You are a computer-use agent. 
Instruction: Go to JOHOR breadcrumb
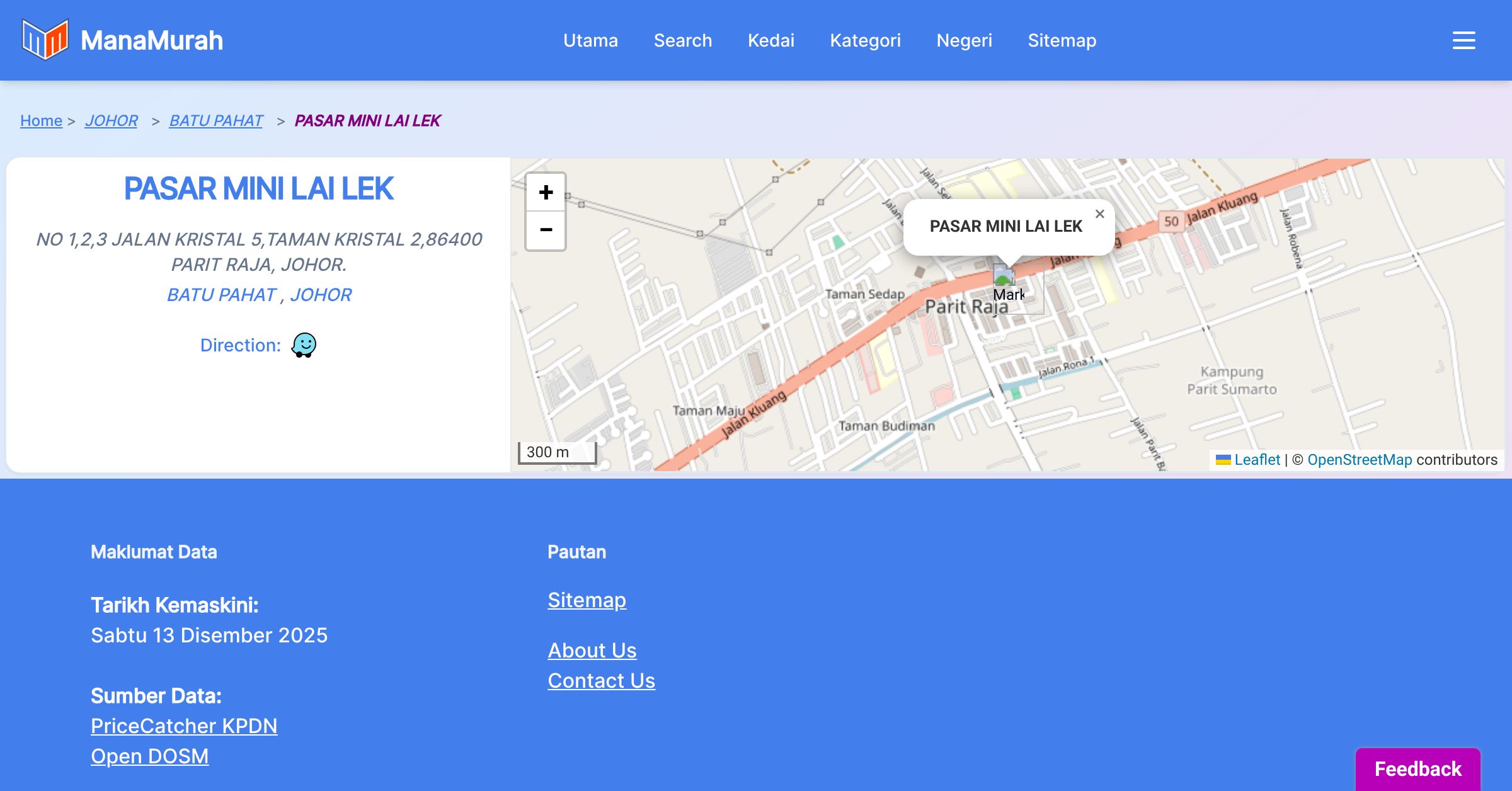111,120
